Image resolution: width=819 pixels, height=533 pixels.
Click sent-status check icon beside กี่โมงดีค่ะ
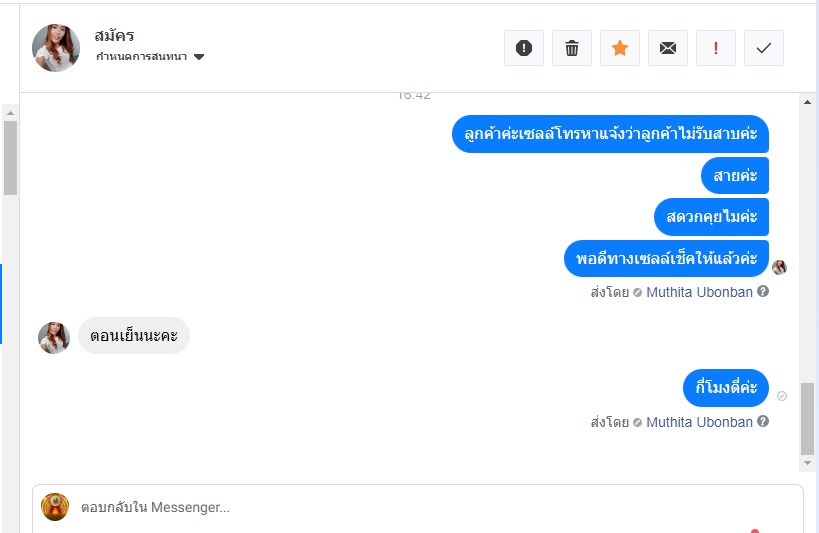click(x=782, y=396)
